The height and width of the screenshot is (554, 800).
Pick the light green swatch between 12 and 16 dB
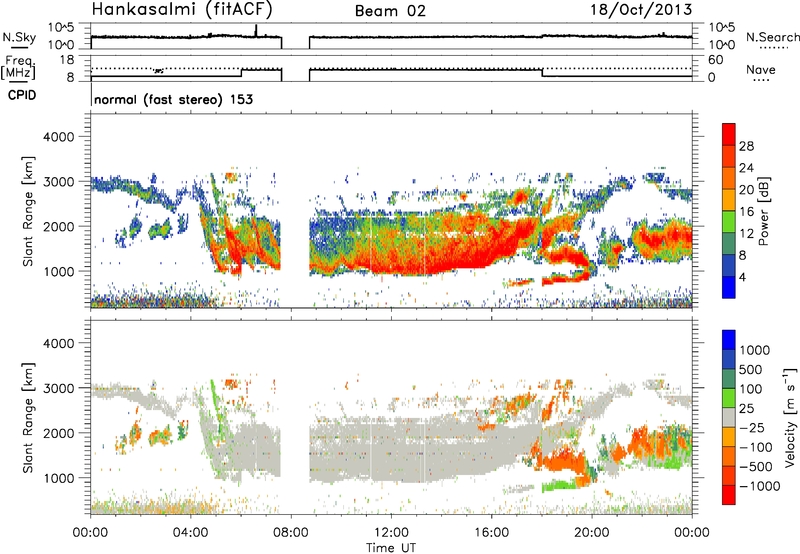point(729,221)
